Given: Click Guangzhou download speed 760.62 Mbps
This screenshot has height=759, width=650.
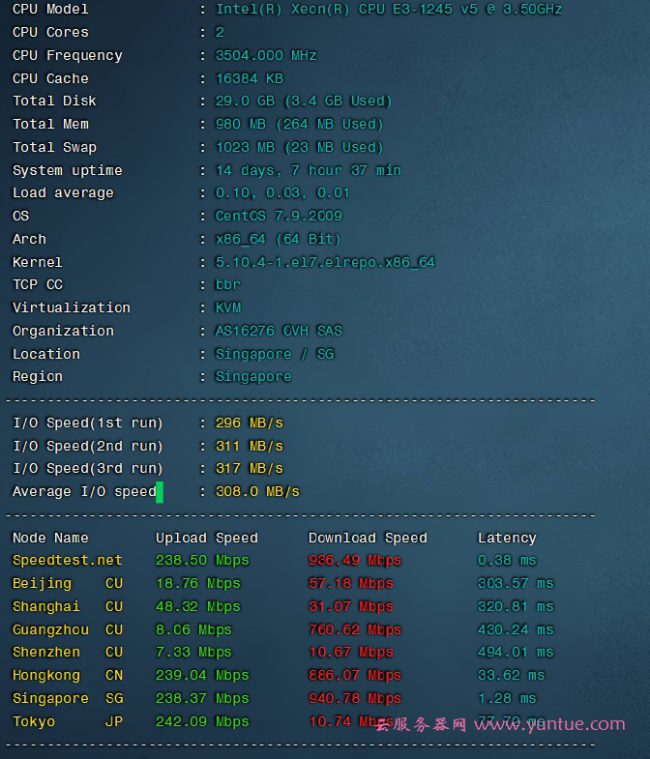Looking at the screenshot, I should [x=354, y=630].
